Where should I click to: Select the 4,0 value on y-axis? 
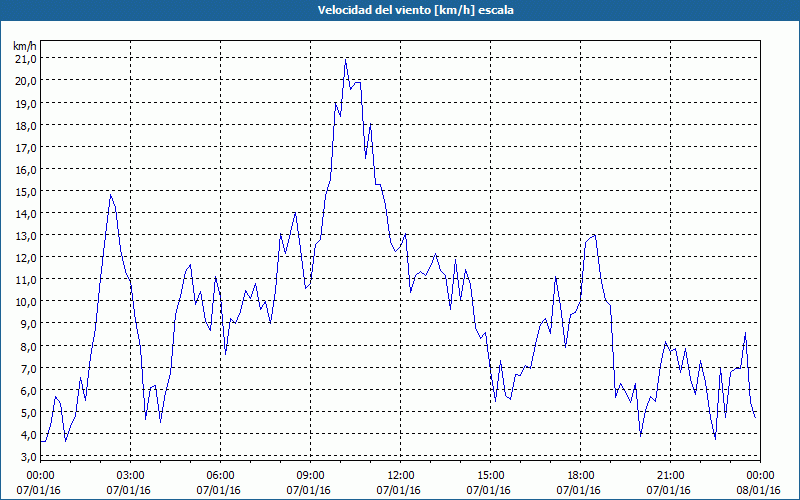point(29,435)
